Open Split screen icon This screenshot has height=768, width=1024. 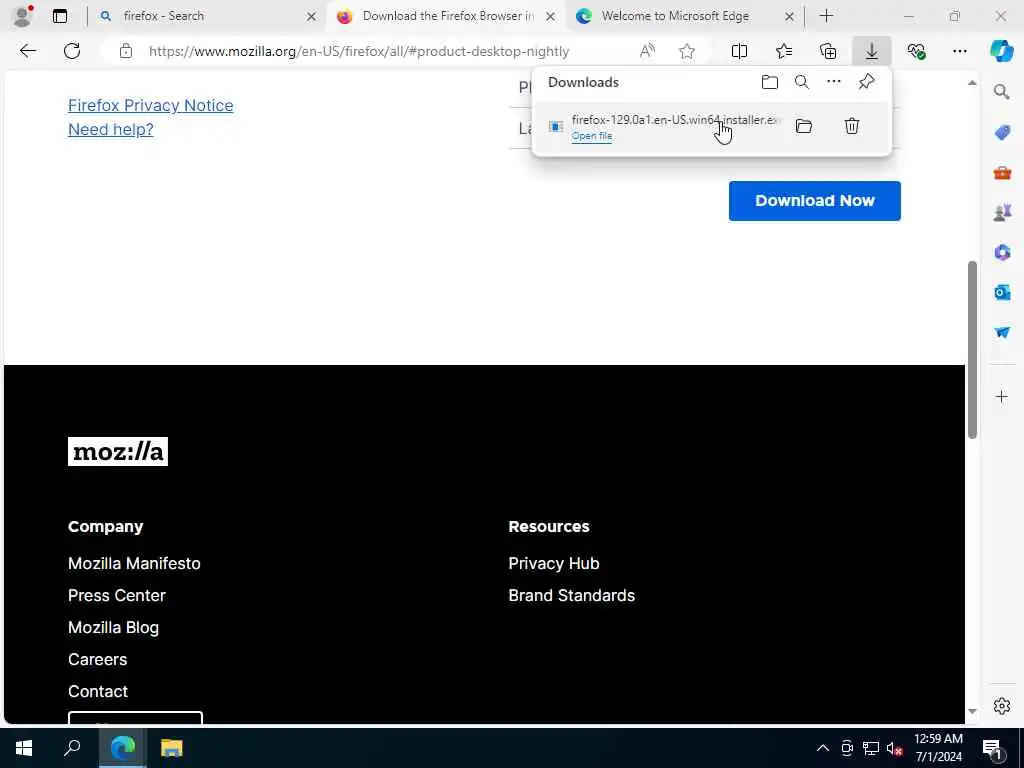point(739,51)
